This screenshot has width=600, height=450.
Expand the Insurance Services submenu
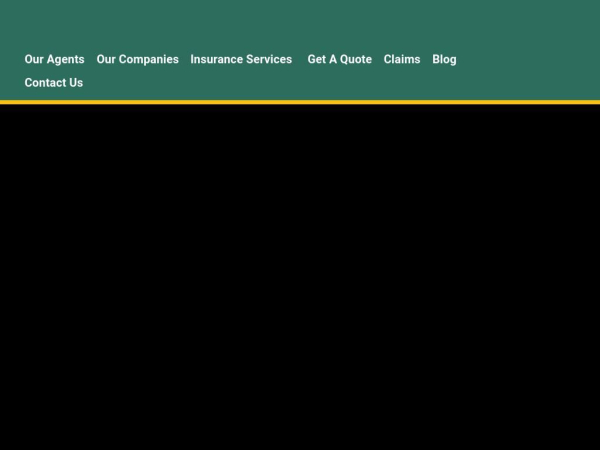pos(241,59)
